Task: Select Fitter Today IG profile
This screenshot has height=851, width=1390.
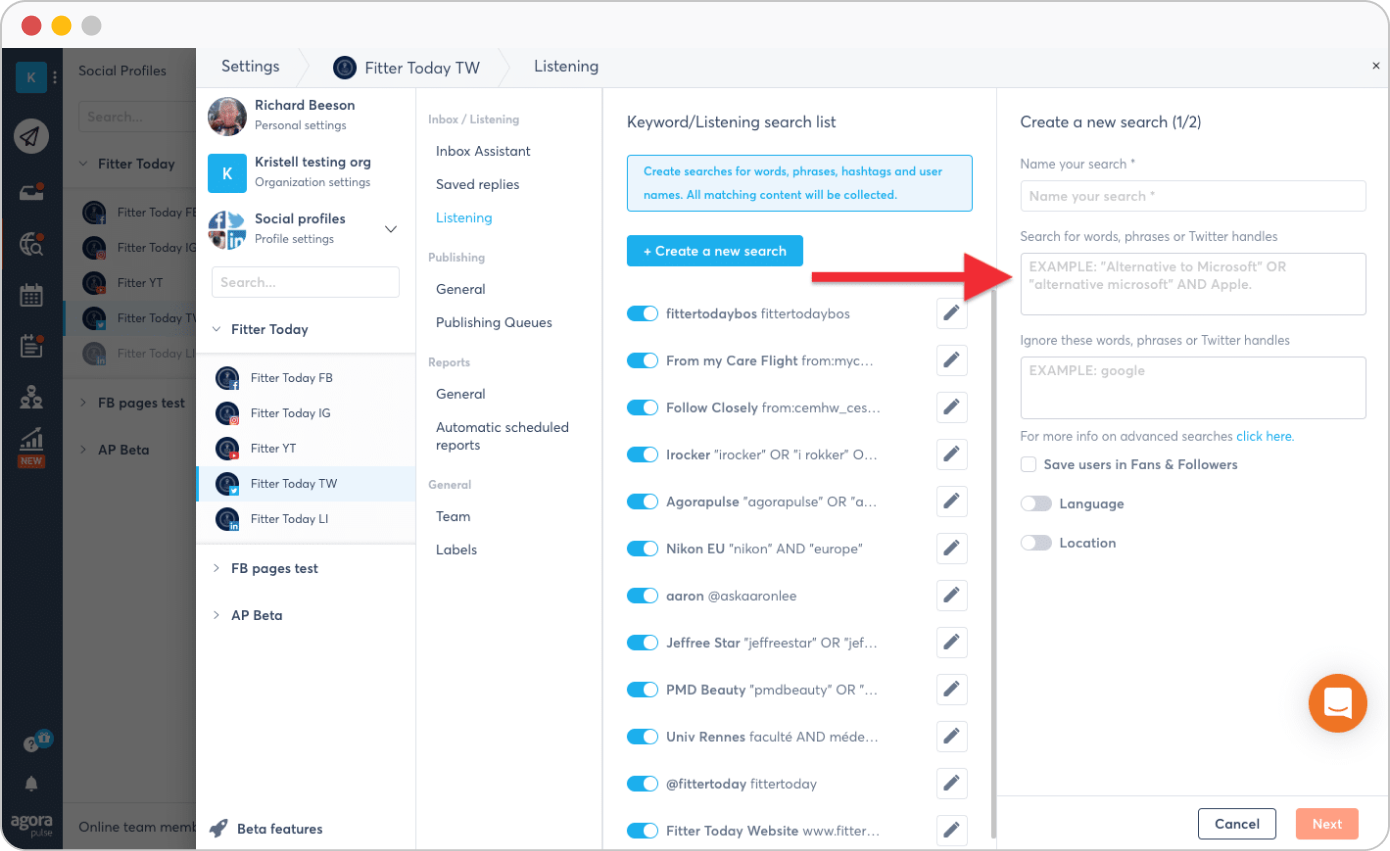Action: (305, 413)
